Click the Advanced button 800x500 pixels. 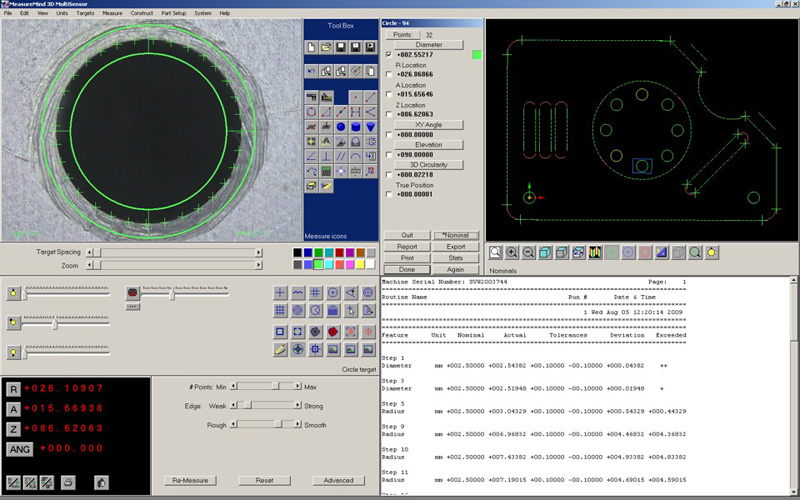click(x=338, y=480)
